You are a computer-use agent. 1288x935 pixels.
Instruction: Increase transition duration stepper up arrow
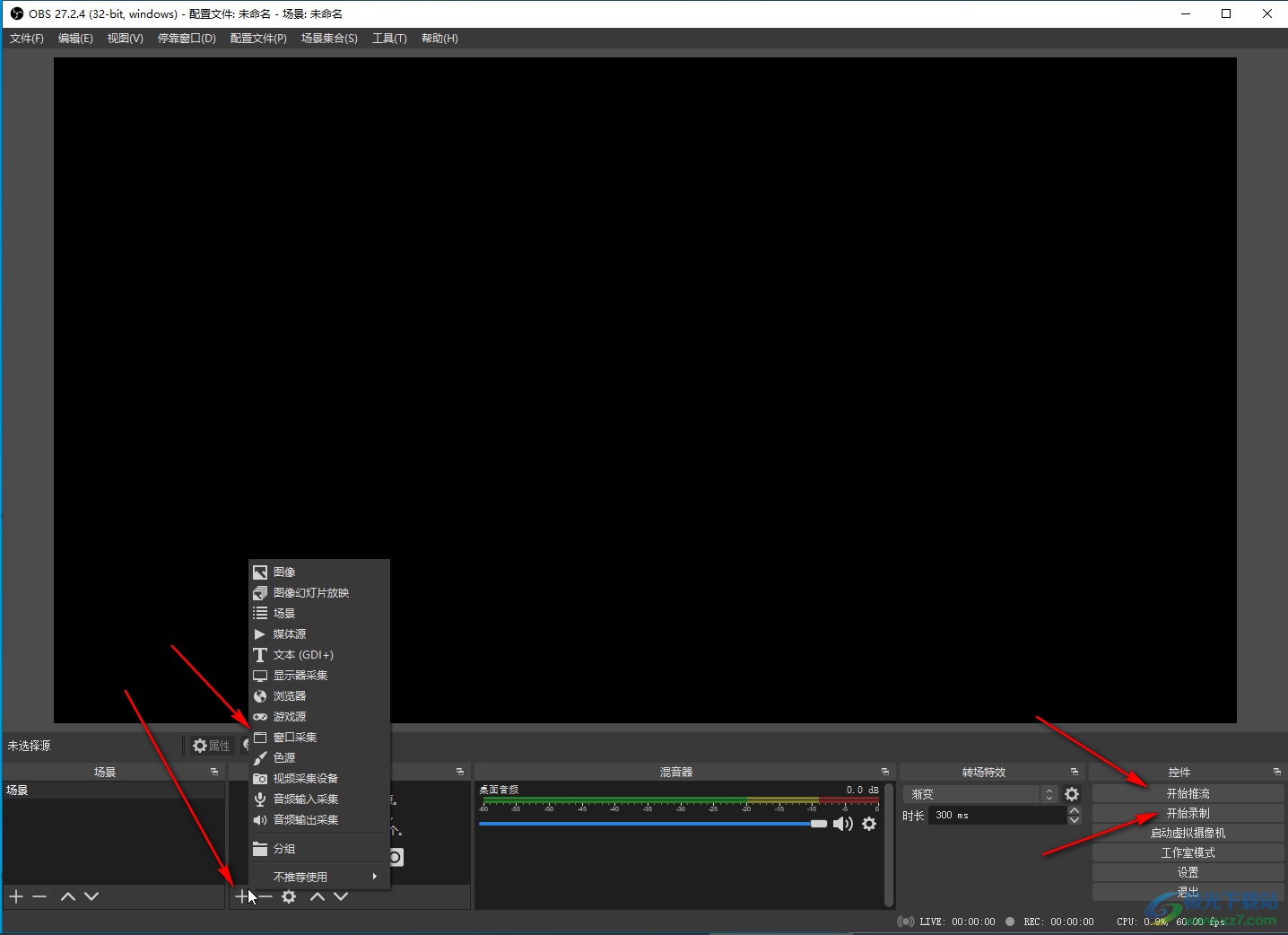(1075, 810)
